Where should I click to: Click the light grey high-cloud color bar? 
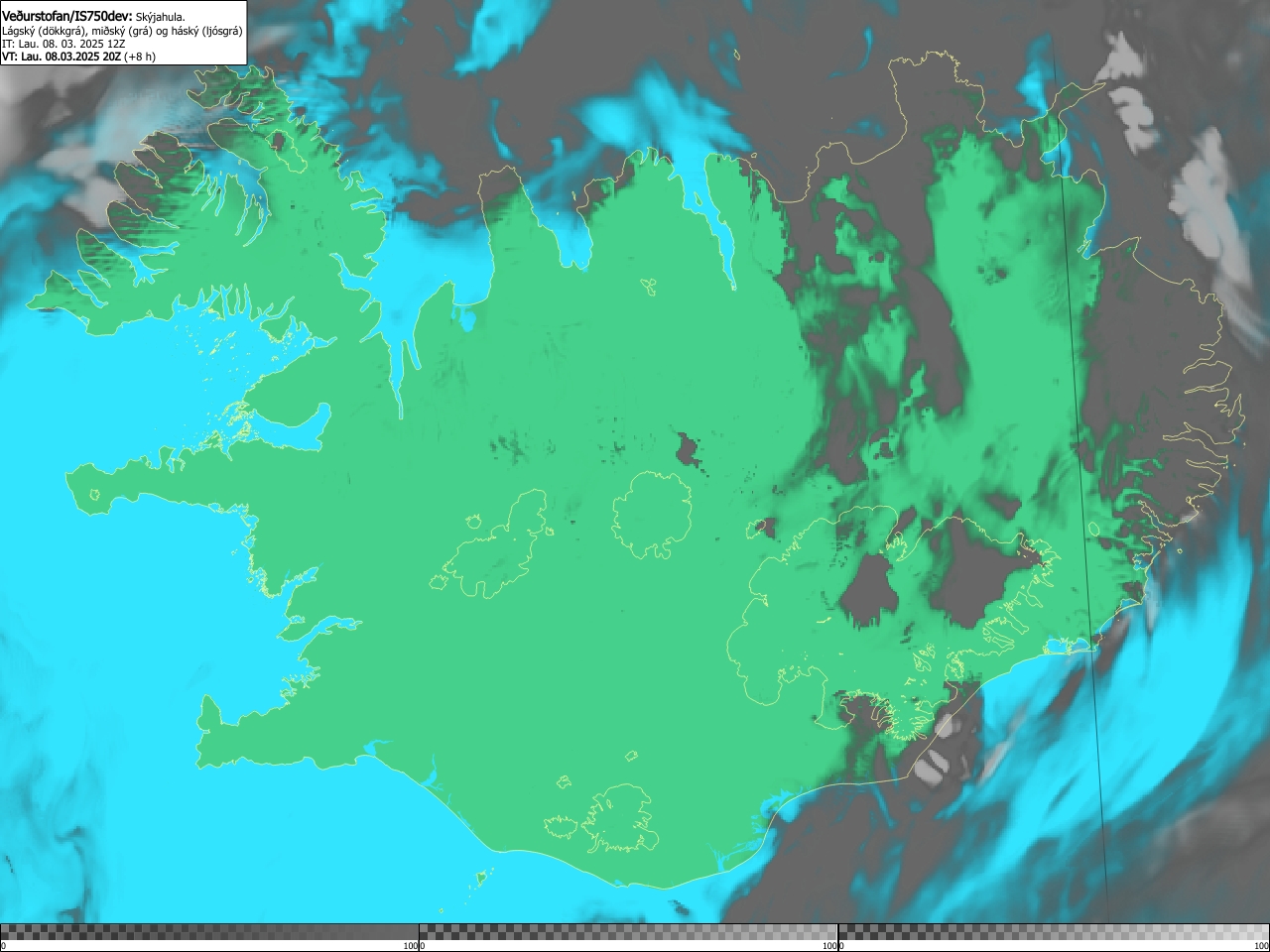tap(1054, 932)
